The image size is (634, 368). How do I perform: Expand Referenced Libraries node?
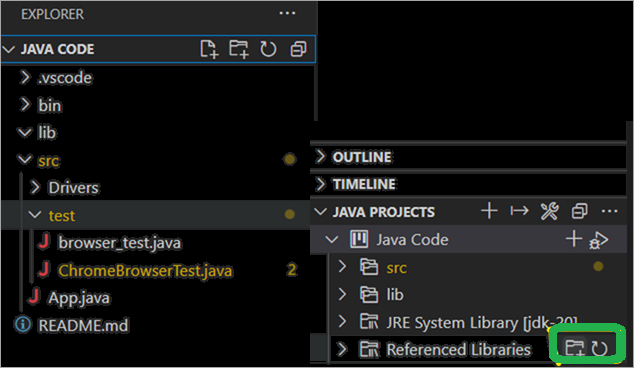point(342,349)
